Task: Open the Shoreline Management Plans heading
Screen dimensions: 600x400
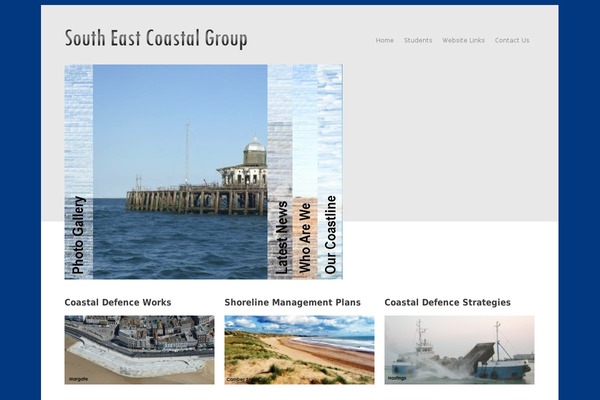Action: tap(292, 302)
